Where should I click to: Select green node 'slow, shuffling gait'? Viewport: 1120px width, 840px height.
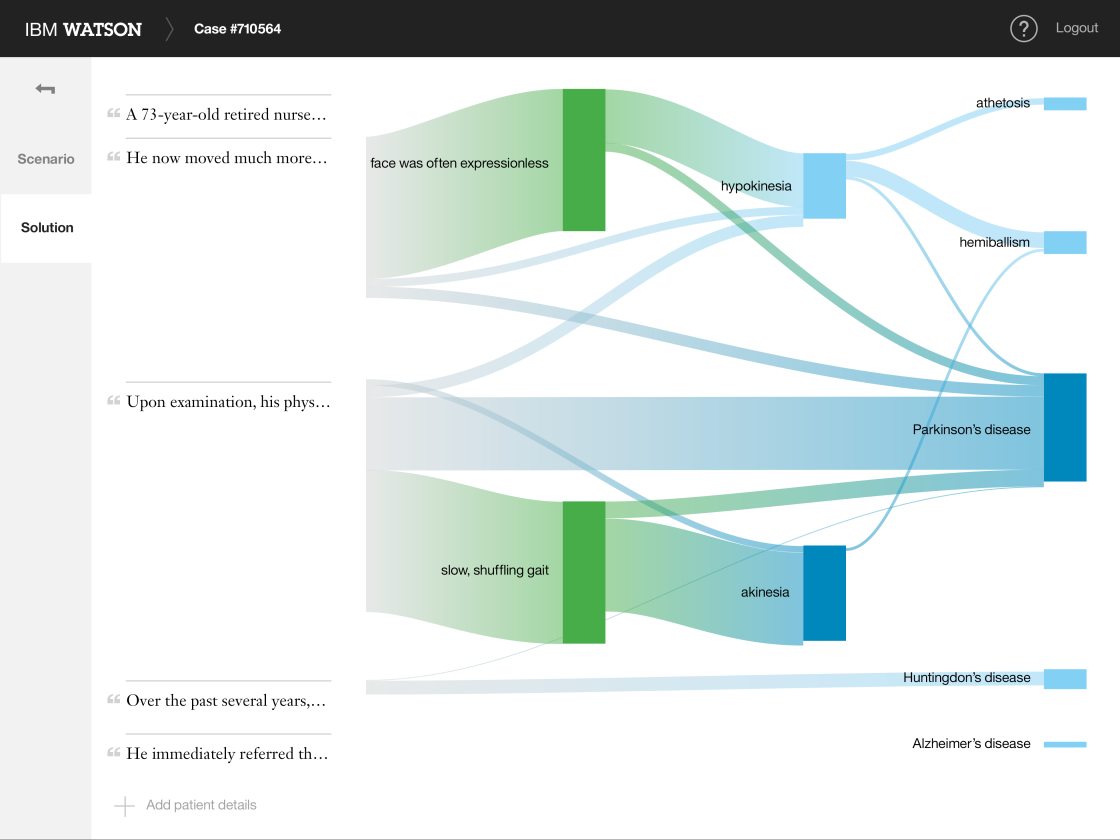584,572
